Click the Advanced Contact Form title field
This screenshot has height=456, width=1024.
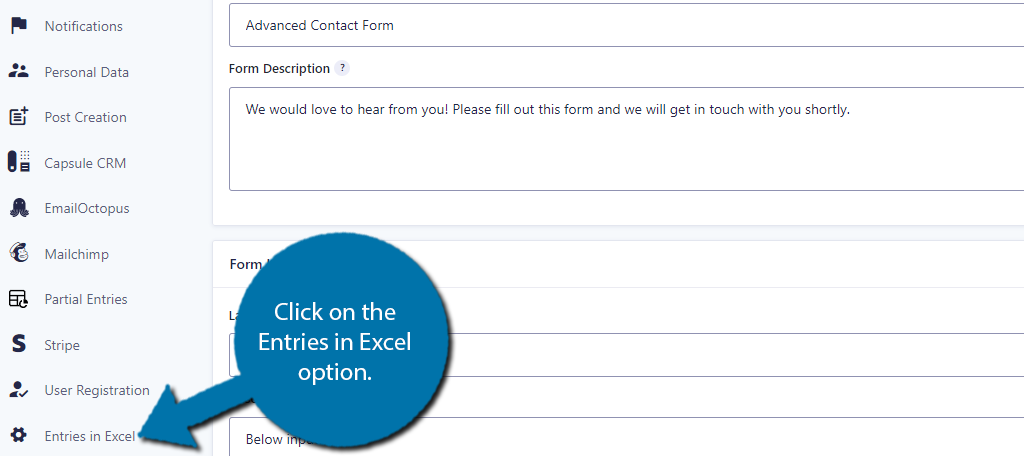[626, 25]
